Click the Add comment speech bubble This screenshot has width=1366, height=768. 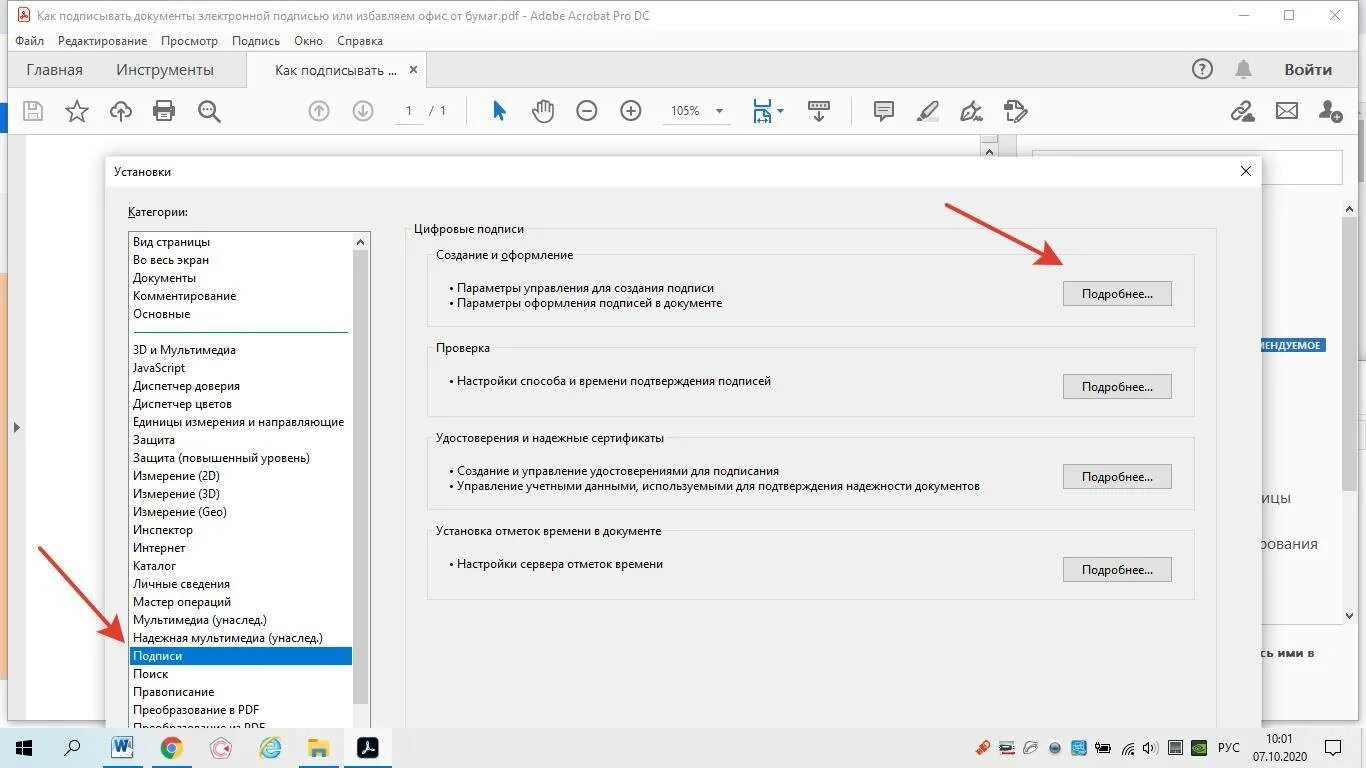(884, 111)
